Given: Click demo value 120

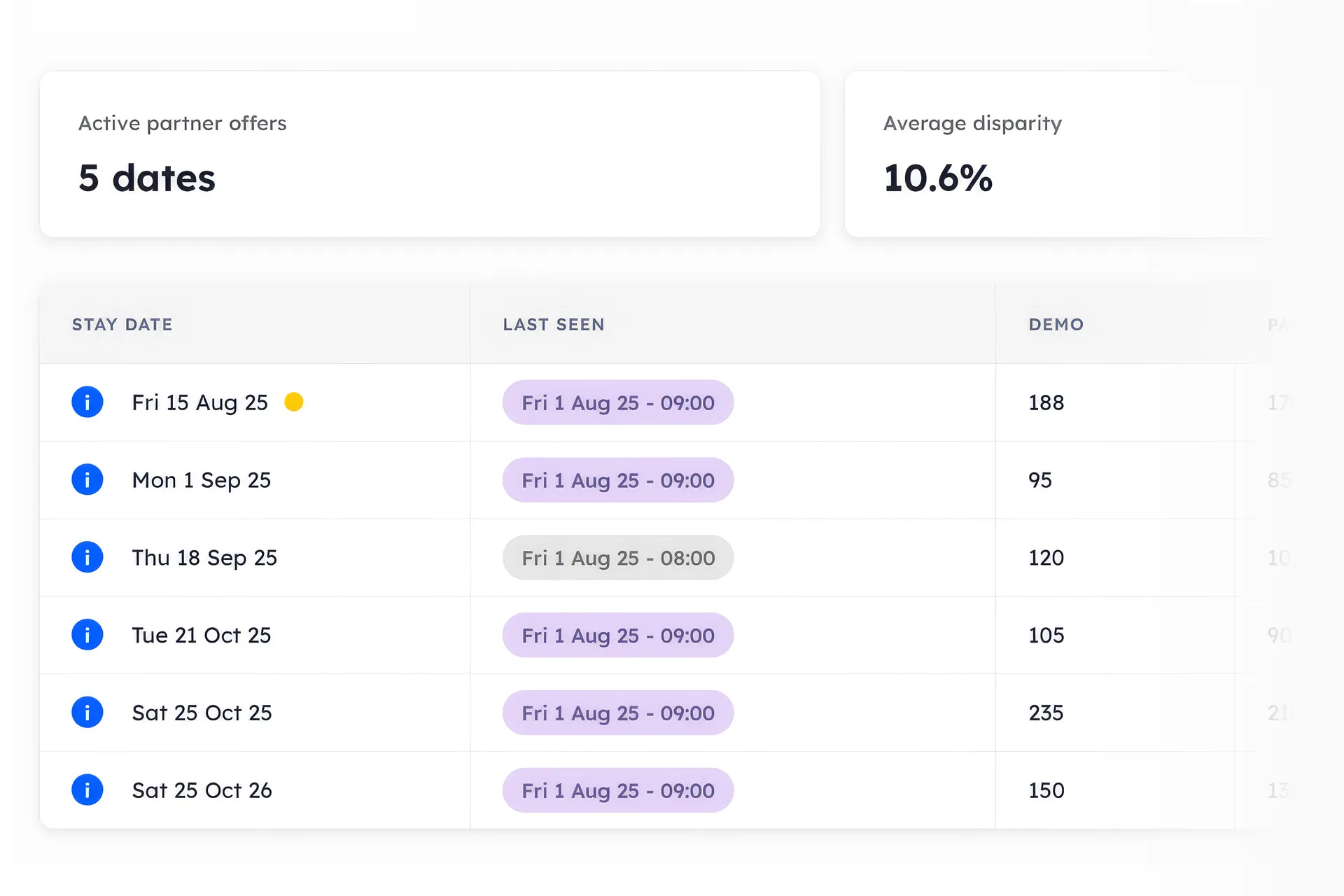Looking at the screenshot, I should tap(1046, 558).
